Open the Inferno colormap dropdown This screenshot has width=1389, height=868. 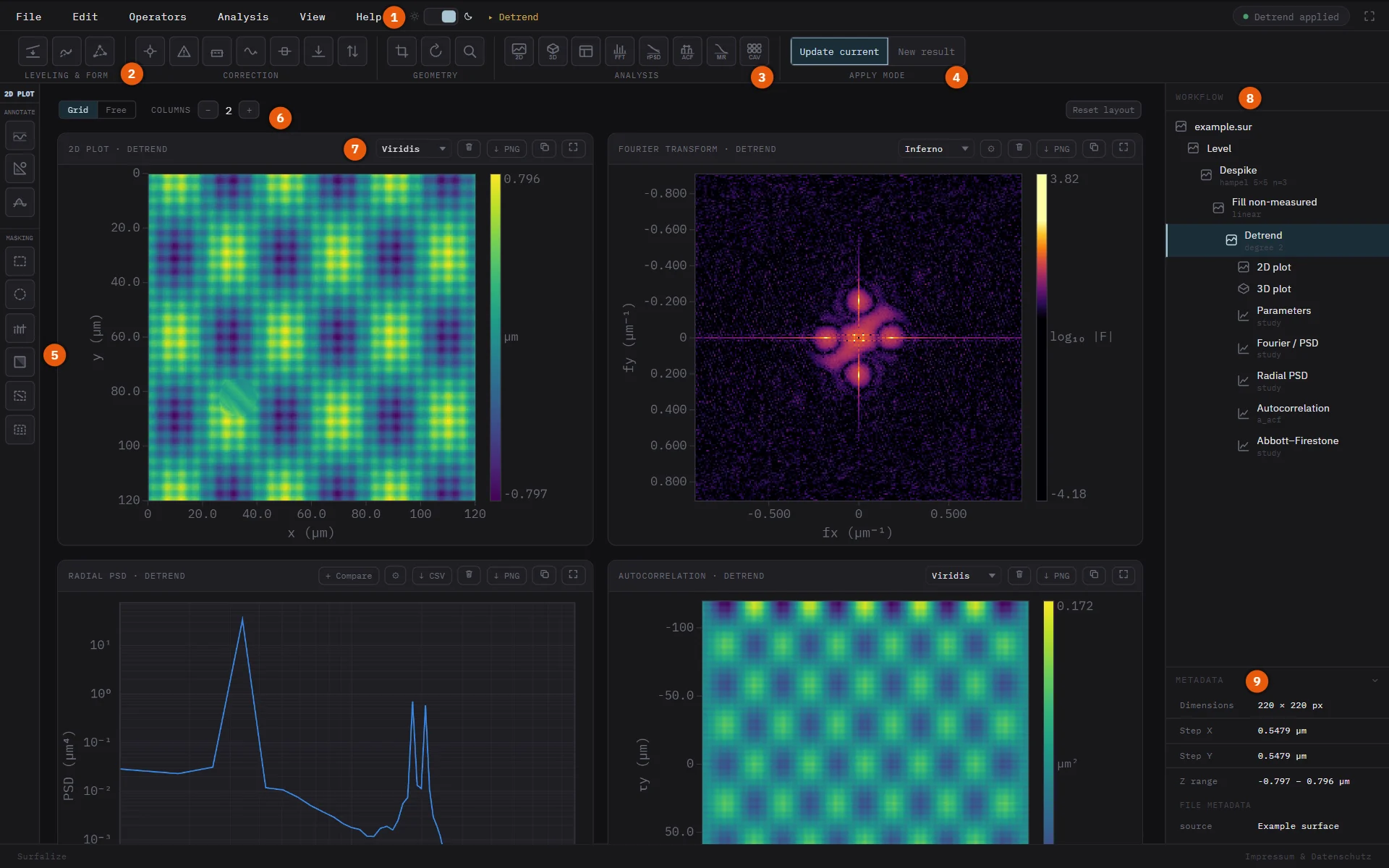936,148
